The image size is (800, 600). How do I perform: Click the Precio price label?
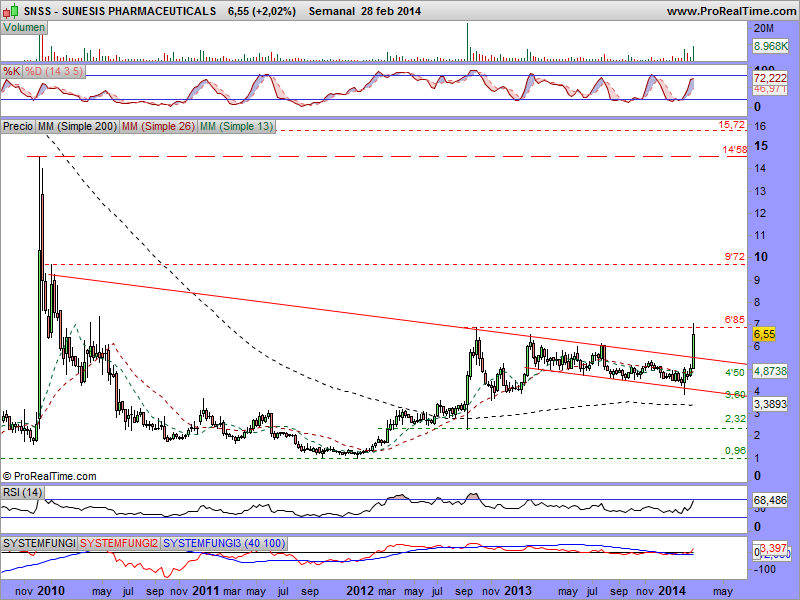(18, 126)
